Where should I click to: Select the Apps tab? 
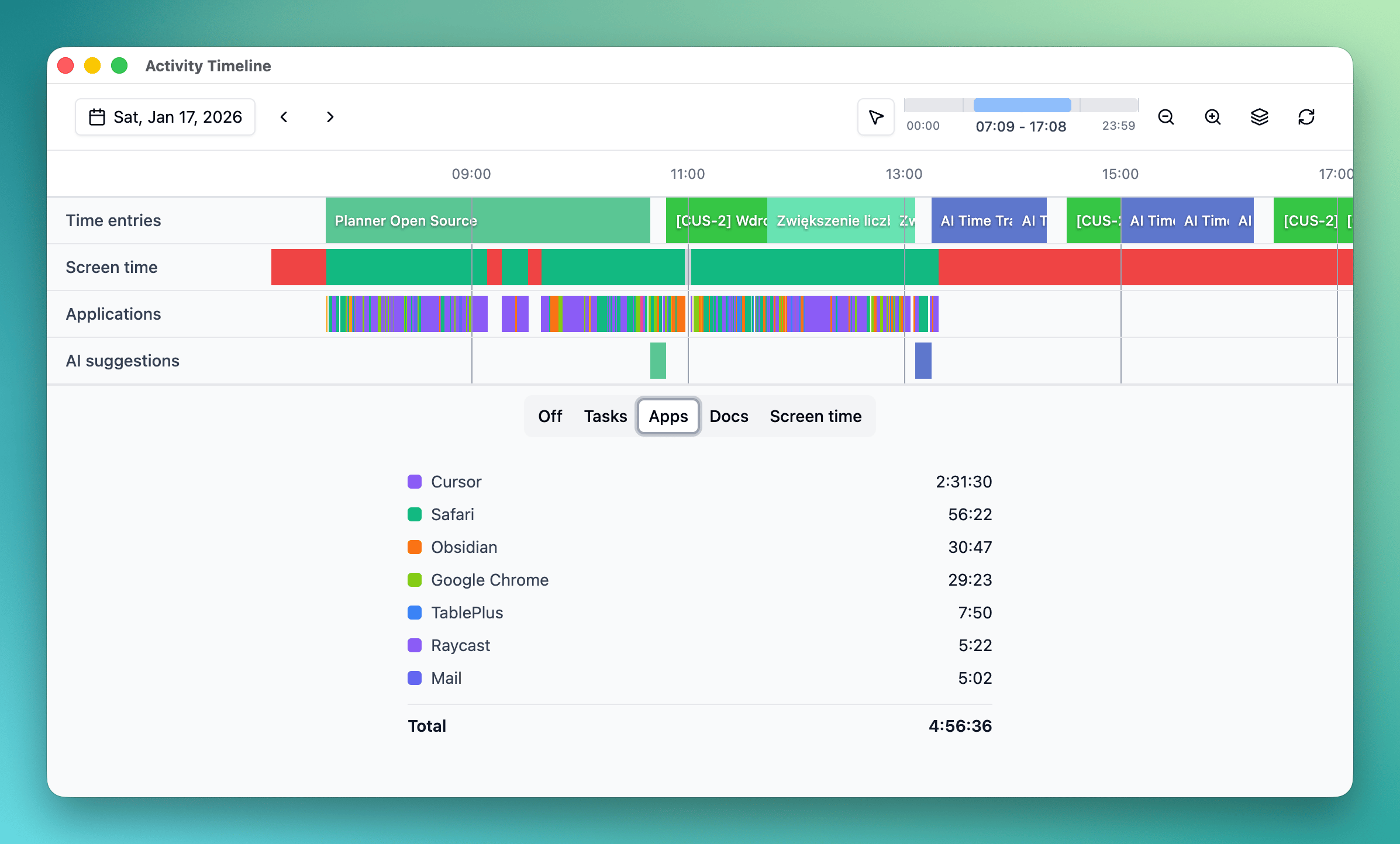pyautogui.click(x=668, y=416)
